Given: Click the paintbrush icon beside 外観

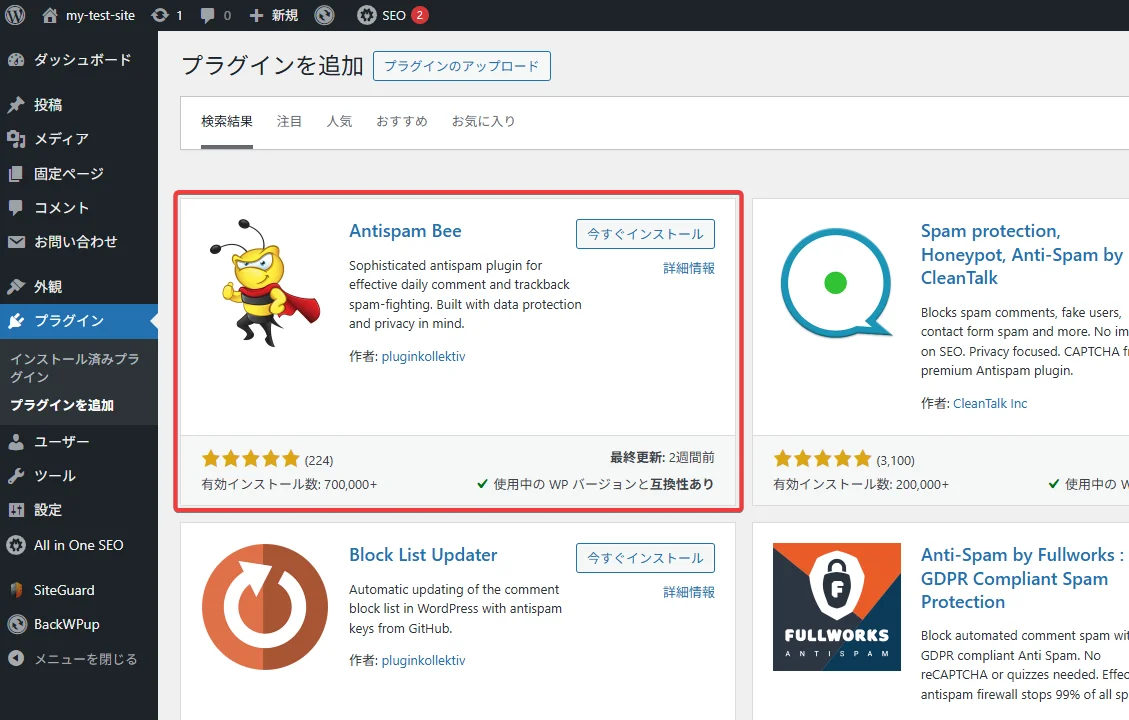Looking at the screenshot, I should click(x=16, y=287).
